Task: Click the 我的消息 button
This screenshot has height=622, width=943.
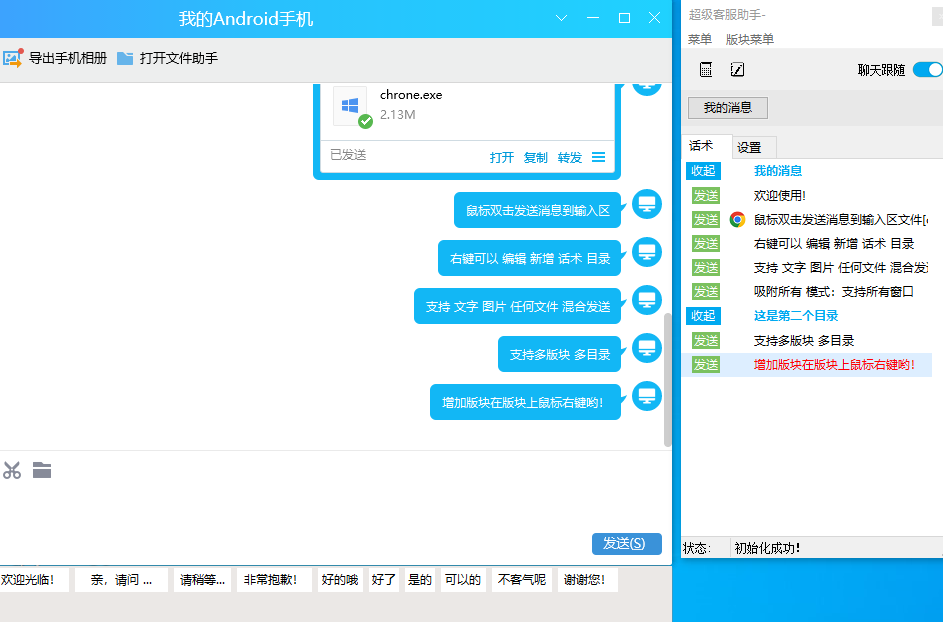Action: [727, 108]
